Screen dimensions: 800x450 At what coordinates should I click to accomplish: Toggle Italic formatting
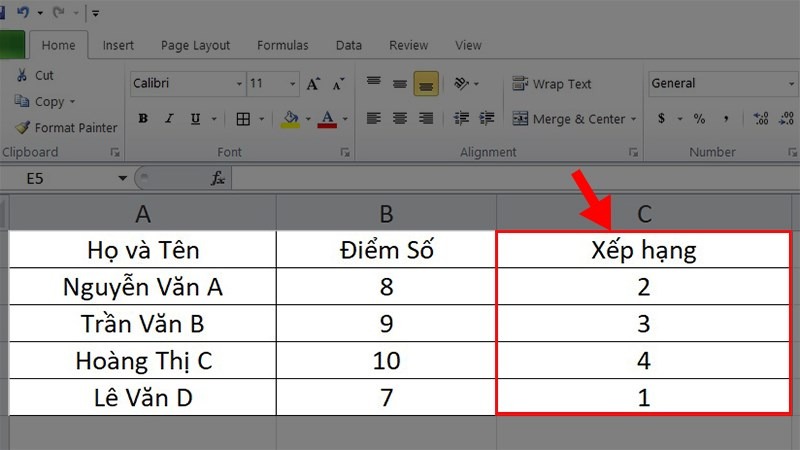click(169, 119)
